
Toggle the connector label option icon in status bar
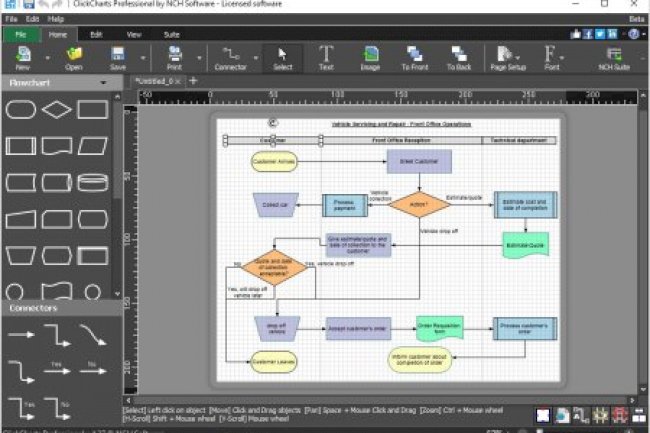pyautogui.click(x=580, y=415)
